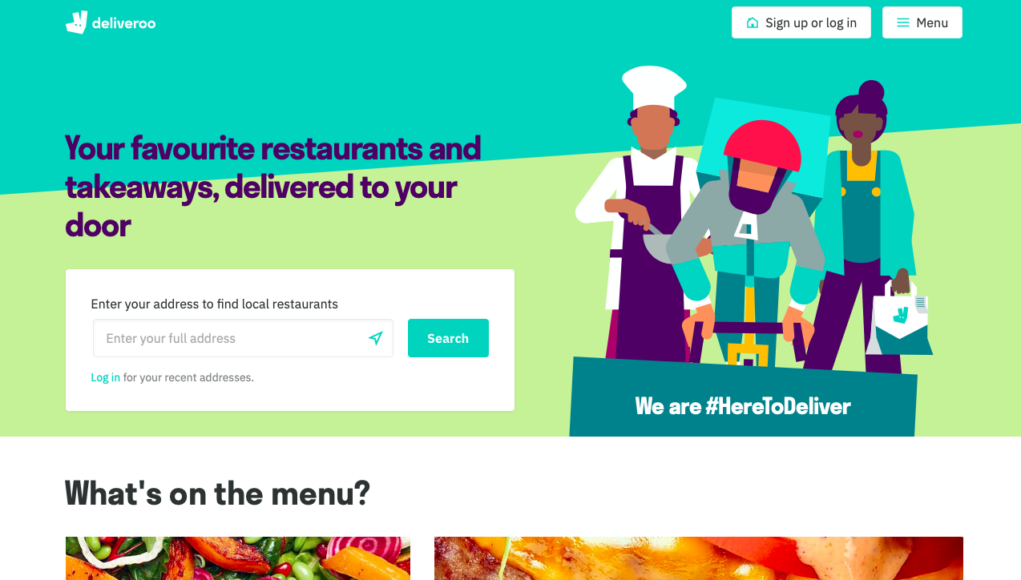Image resolution: width=1021 pixels, height=580 pixels.
Task: Open the Menu button
Action: click(x=922, y=23)
